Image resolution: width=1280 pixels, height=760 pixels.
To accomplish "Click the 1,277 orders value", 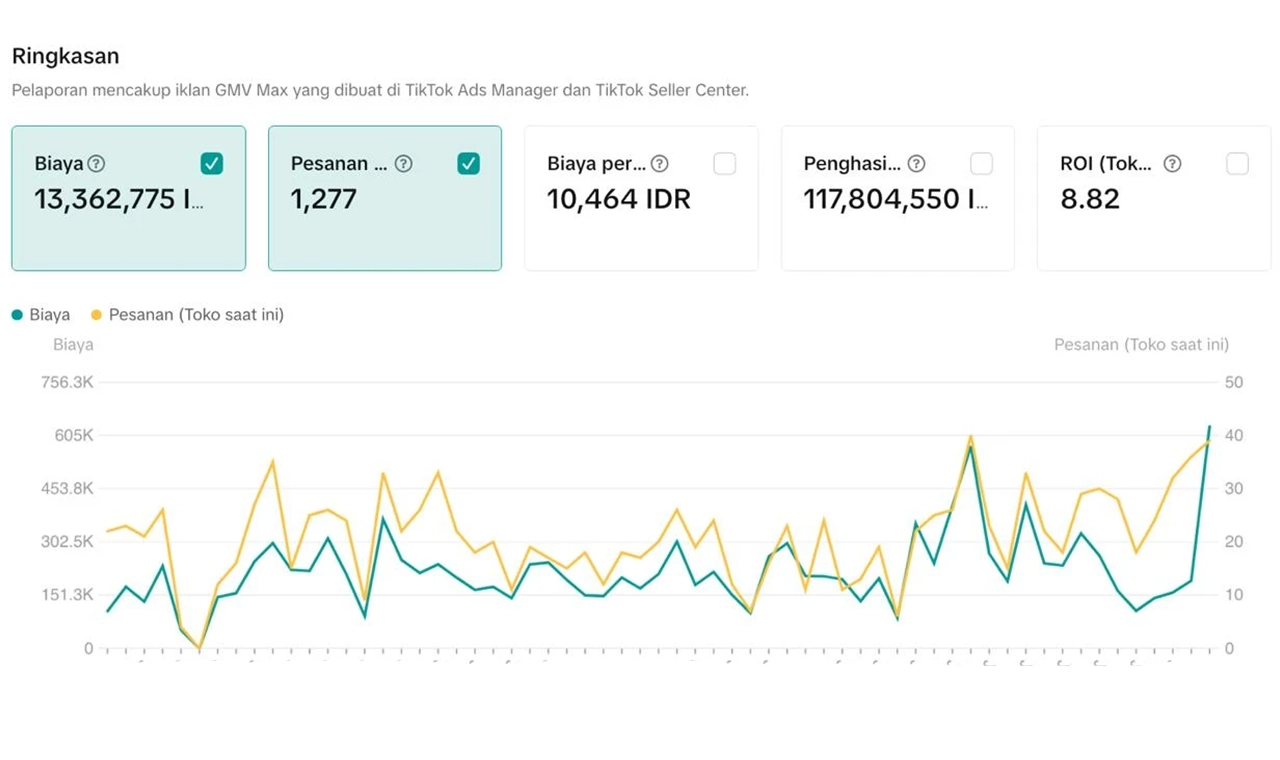I will click(323, 199).
